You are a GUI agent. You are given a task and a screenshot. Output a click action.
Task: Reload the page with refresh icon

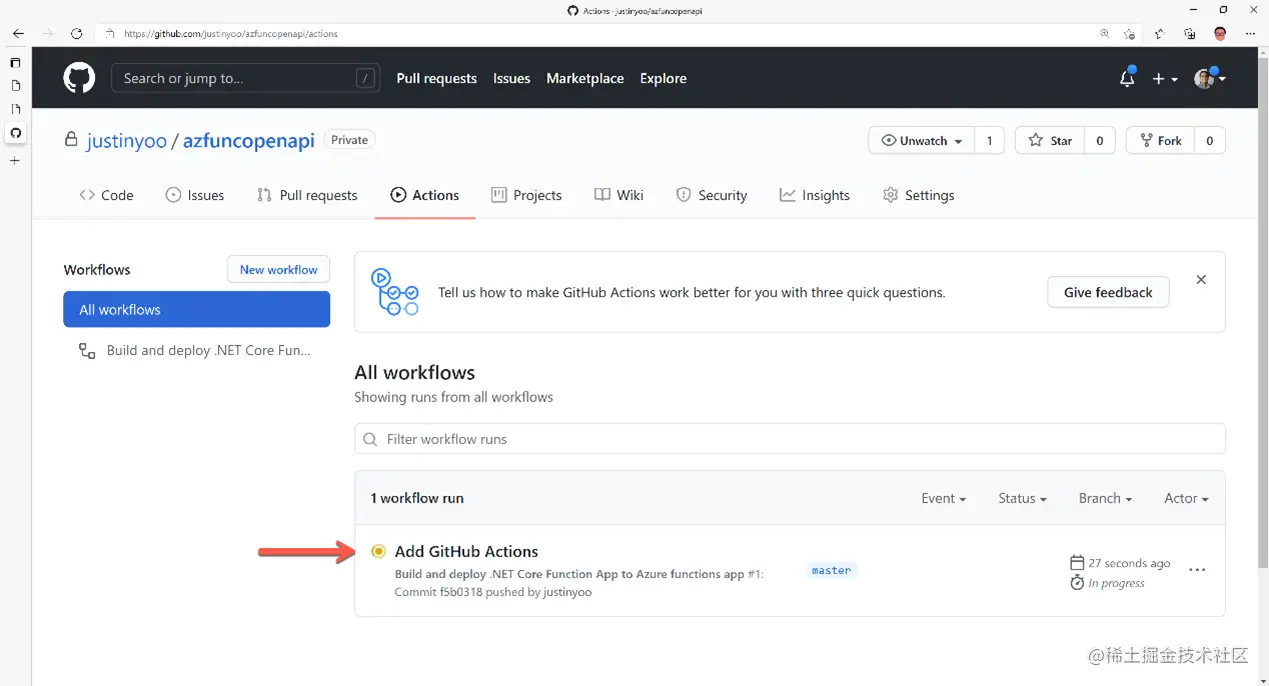coord(76,33)
